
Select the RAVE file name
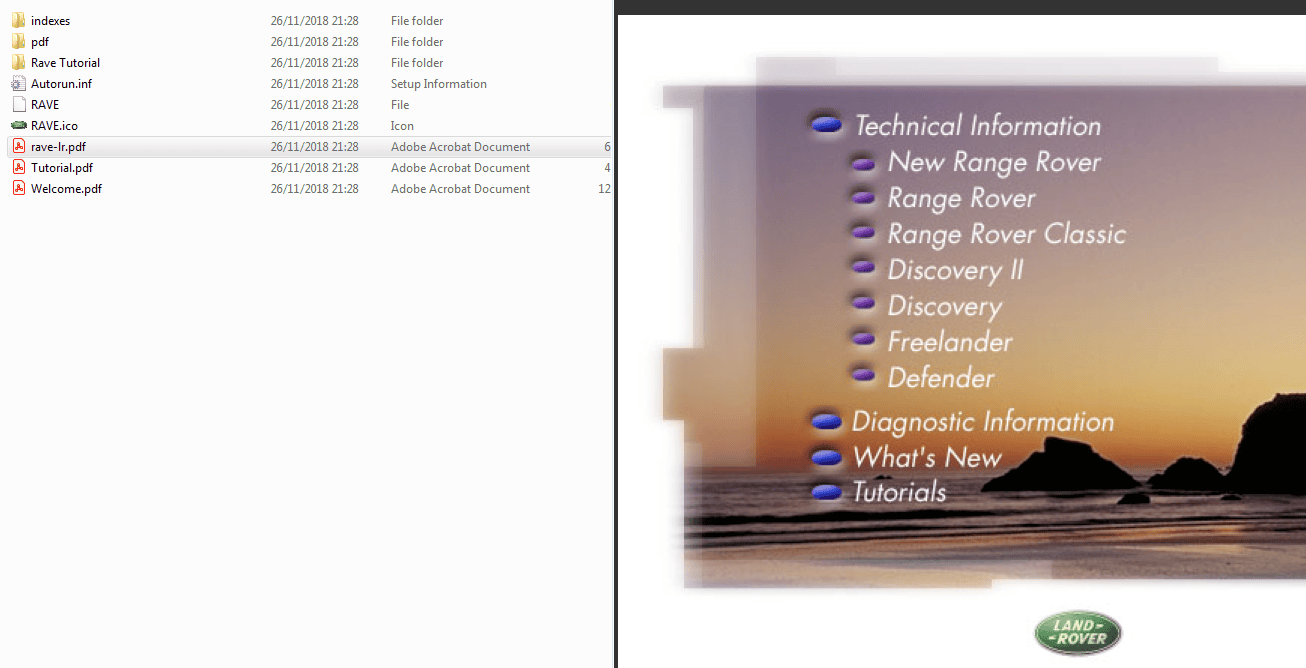click(45, 105)
